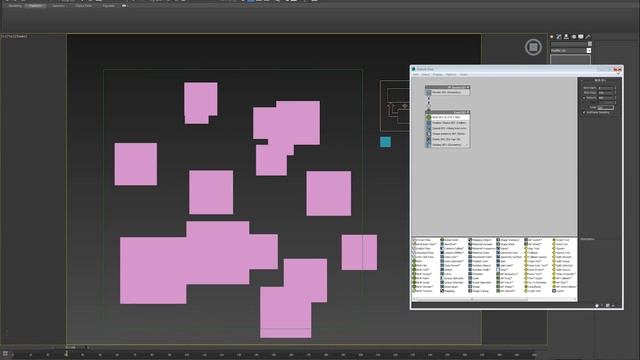Image resolution: width=640 pixels, height=360 pixels.
Task: Select the Birth 001 operator icon in Event 001
Action: pos(429,117)
